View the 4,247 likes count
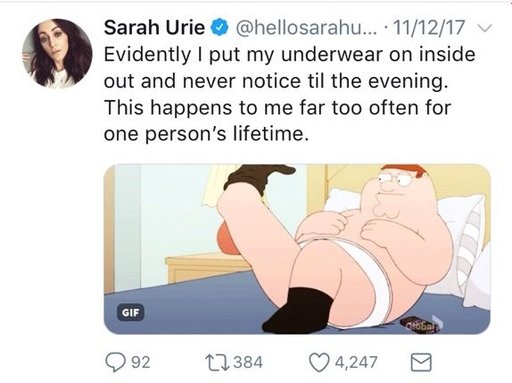512x383 pixels. 356,362
